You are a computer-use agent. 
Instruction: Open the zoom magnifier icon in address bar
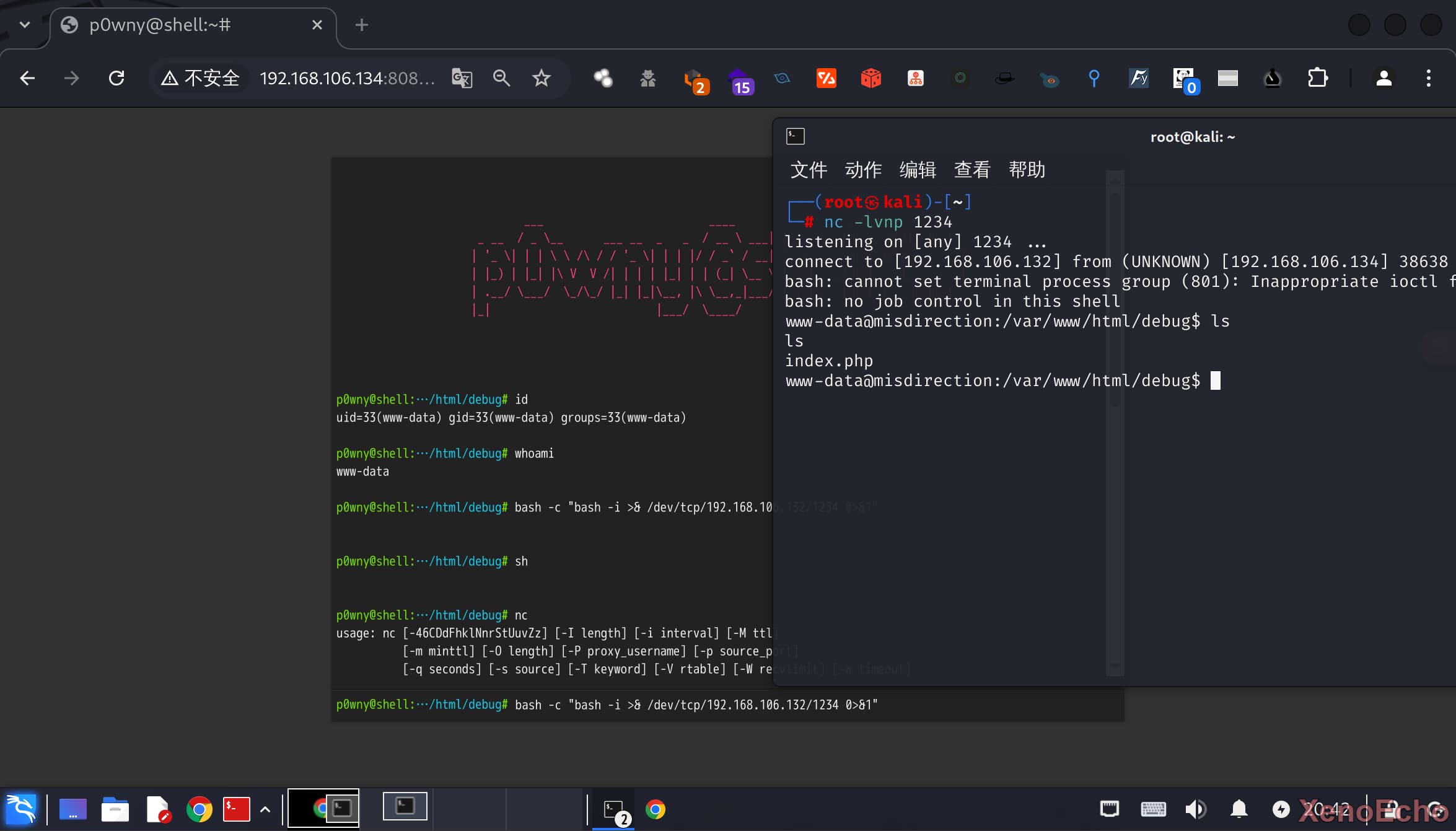pyautogui.click(x=501, y=78)
